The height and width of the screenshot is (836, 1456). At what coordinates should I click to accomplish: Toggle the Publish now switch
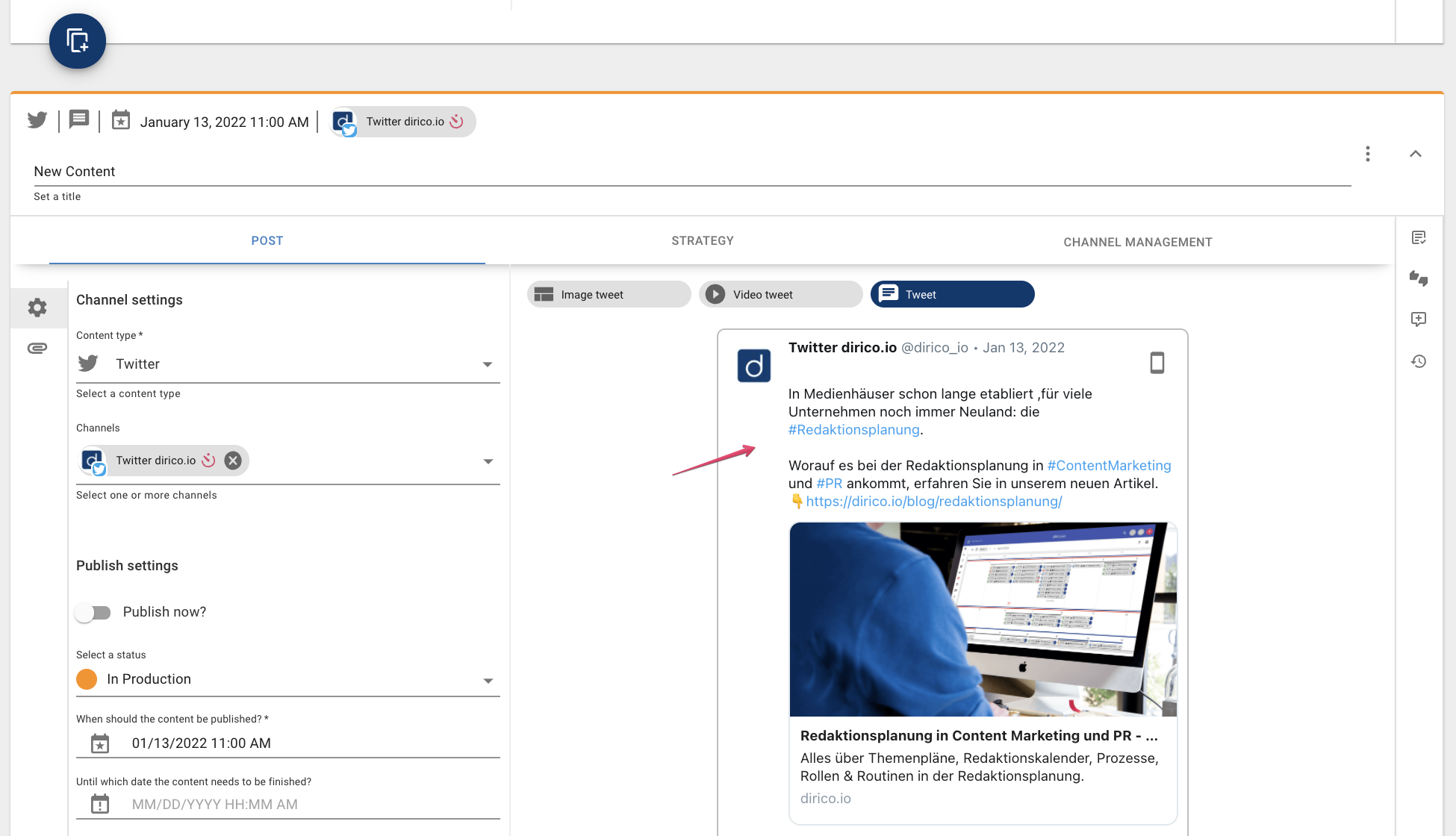click(93, 613)
